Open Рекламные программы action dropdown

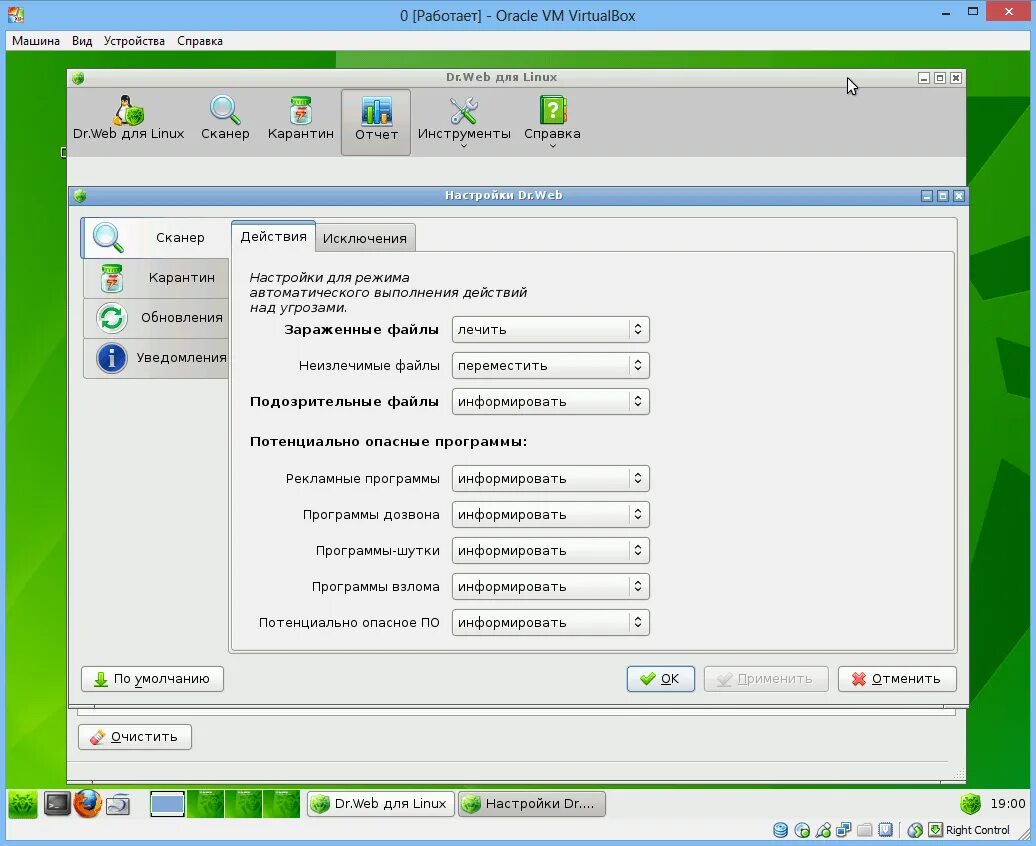550,479
